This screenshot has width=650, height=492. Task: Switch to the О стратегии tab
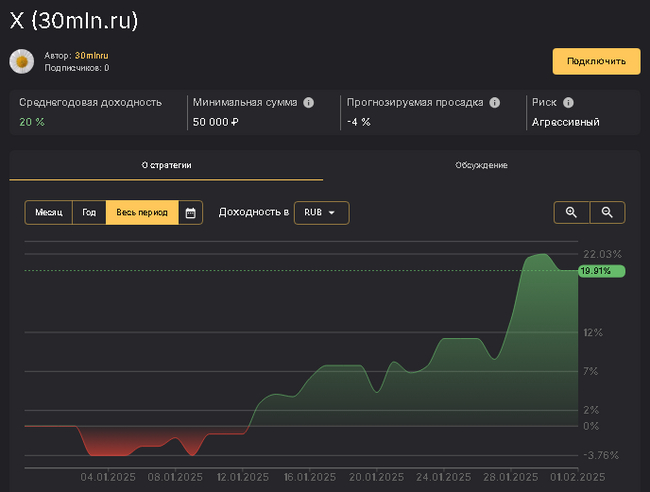click(166, 165)
